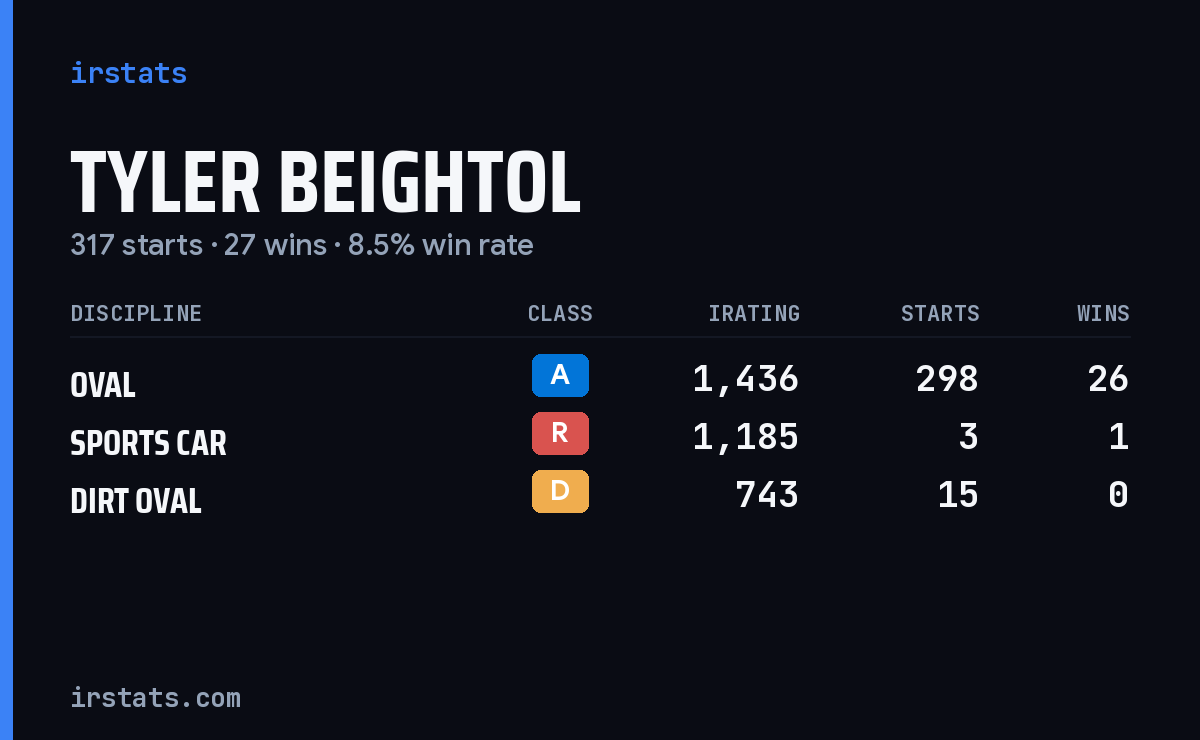The height and width of the screenshot is (740, 1200).
Task: Click the Oval iRating value 1,436
Action: [x=746, y=379]
